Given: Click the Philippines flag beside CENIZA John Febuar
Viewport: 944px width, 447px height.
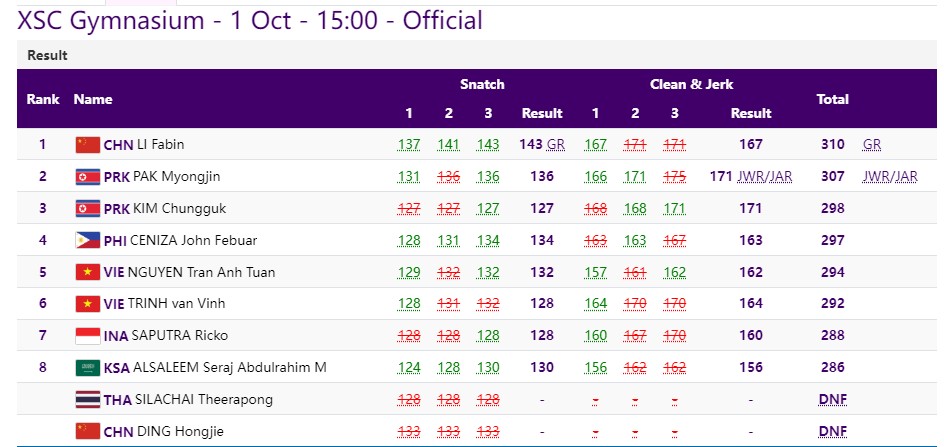Looking at the screenshot, I should pos(87,240).
